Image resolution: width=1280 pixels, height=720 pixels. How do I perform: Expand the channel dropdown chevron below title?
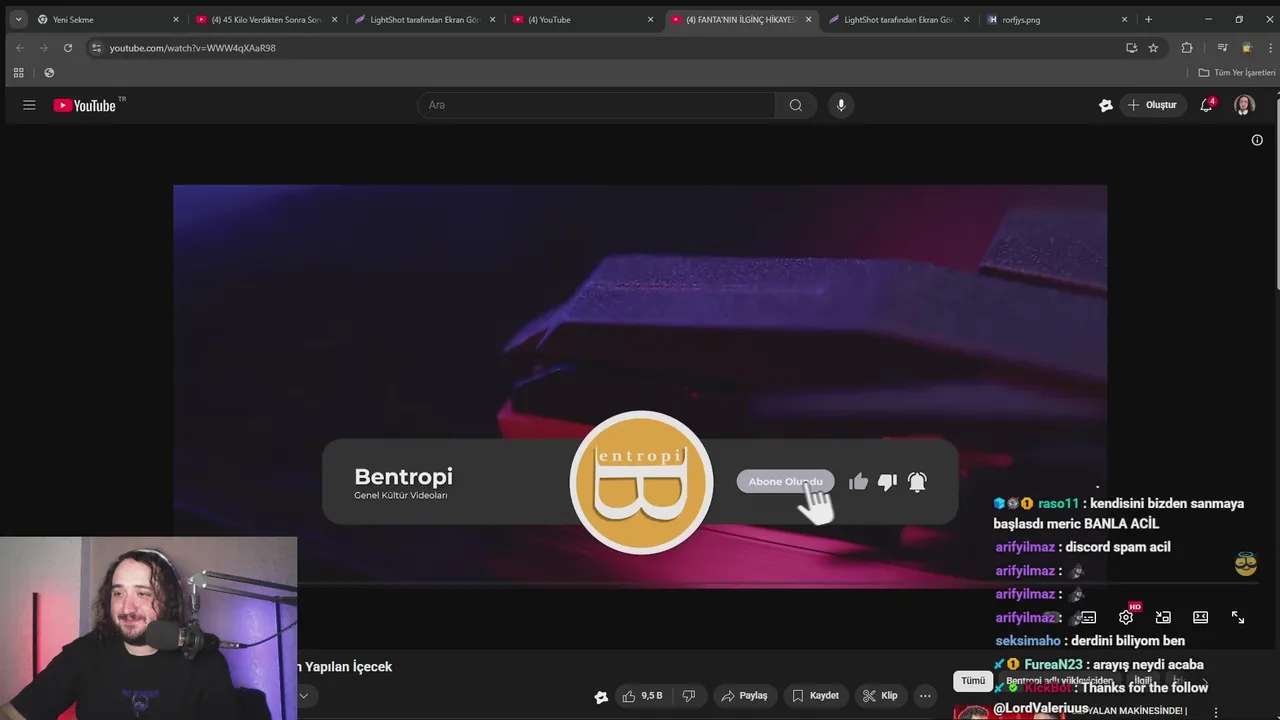[303, 696]
